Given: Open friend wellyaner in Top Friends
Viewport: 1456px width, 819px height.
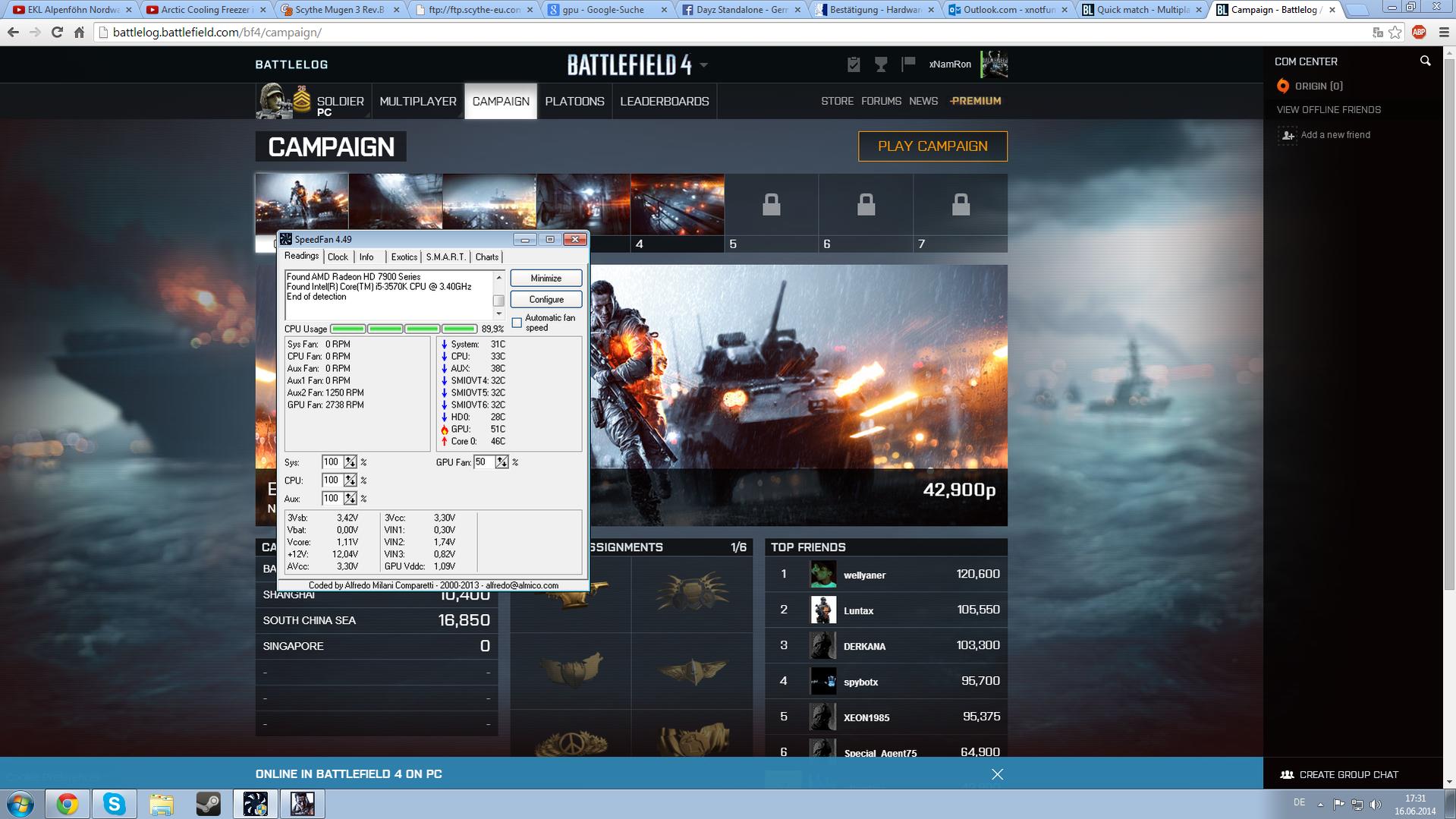Looking at the screenshot, I should 886,575.
